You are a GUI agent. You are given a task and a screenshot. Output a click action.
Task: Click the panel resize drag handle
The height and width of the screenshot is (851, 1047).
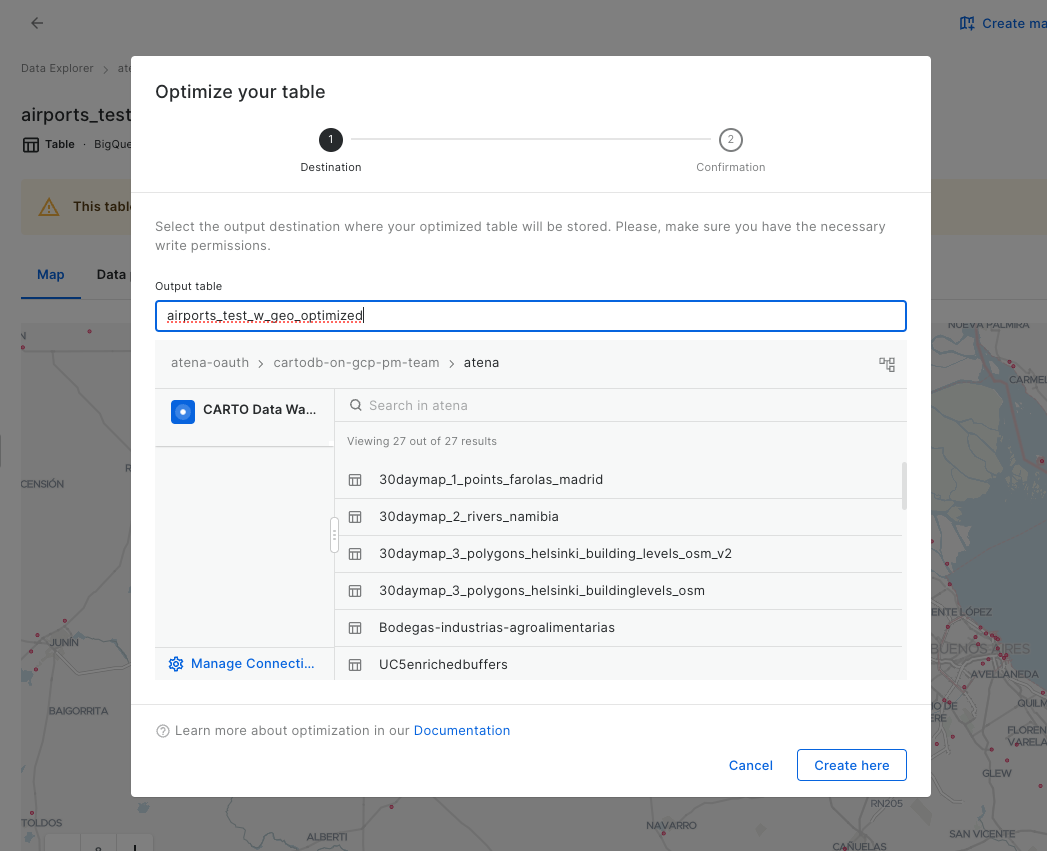pos(334,535)
